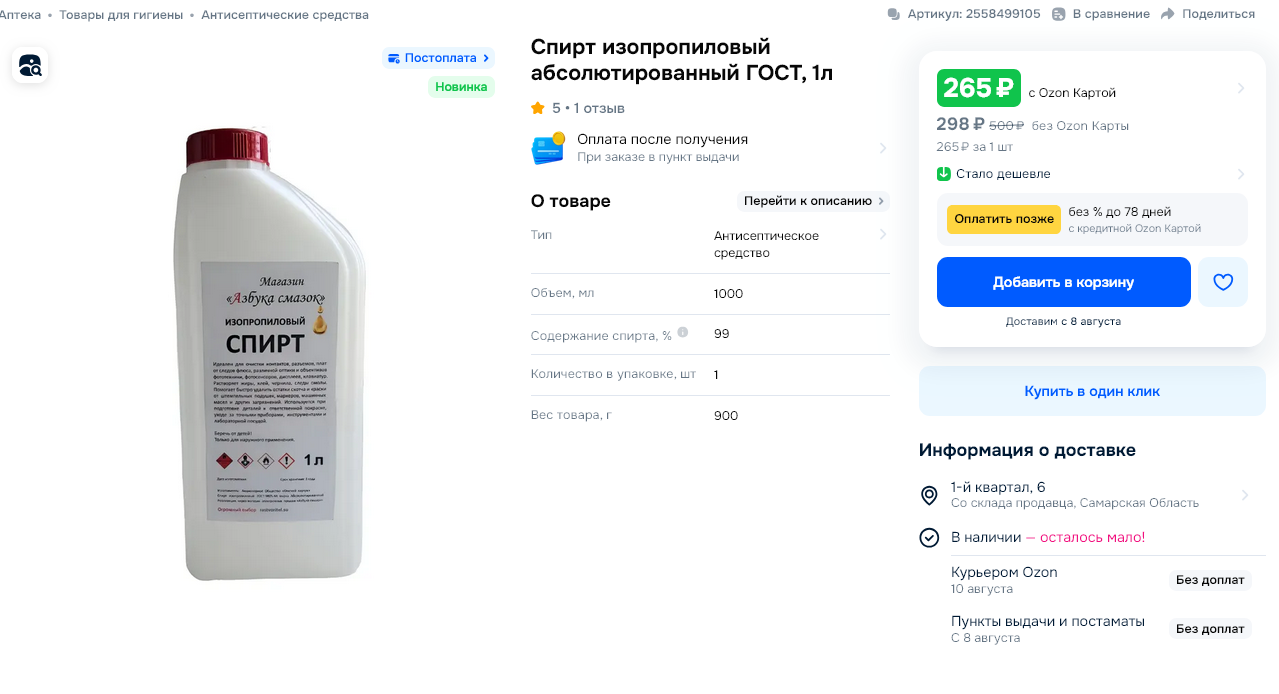Click the article number copy icon
Screen dimensions: 1279x694
(x=894, y=14)
